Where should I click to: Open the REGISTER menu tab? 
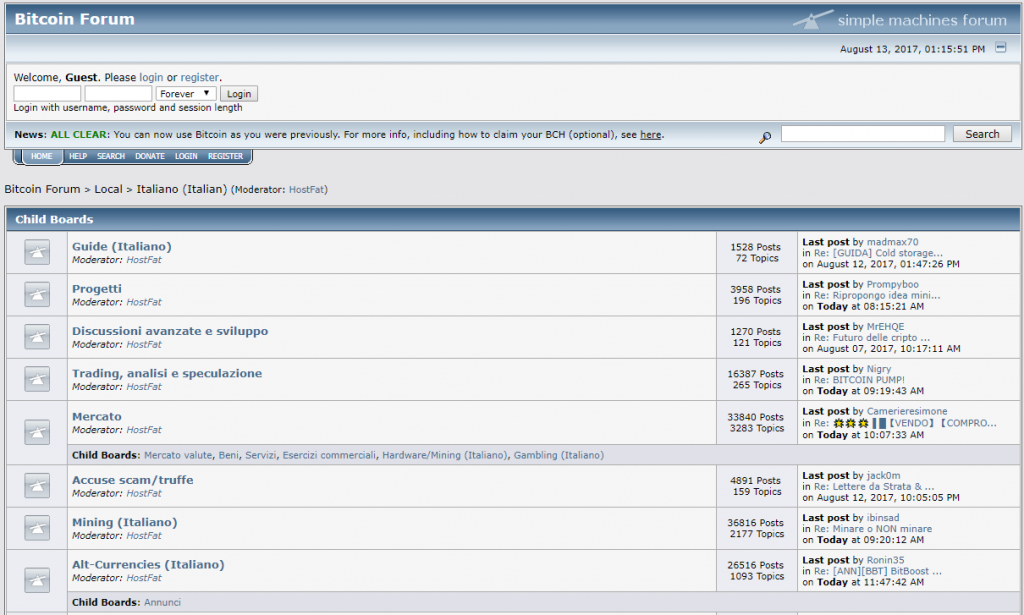225,156
